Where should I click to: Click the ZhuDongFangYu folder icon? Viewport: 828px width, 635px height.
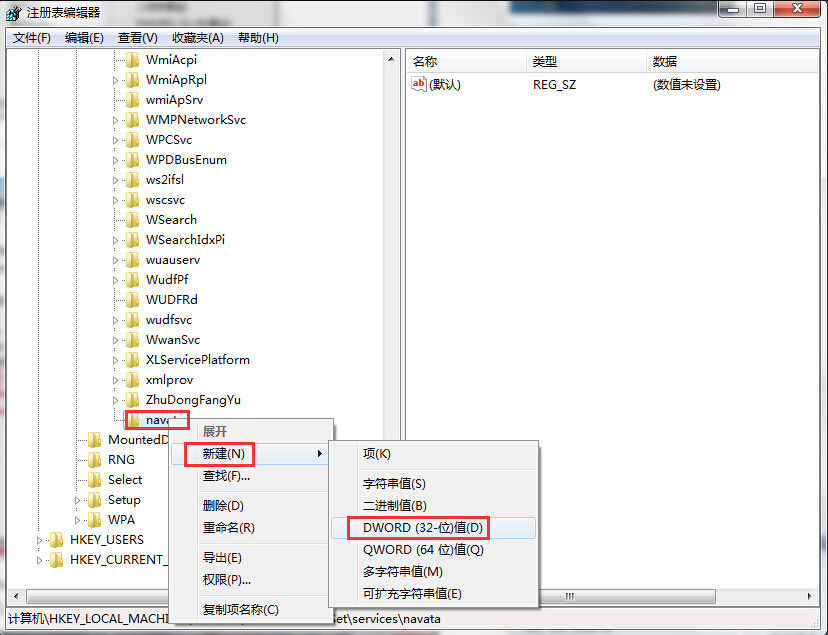coord(133,400)
